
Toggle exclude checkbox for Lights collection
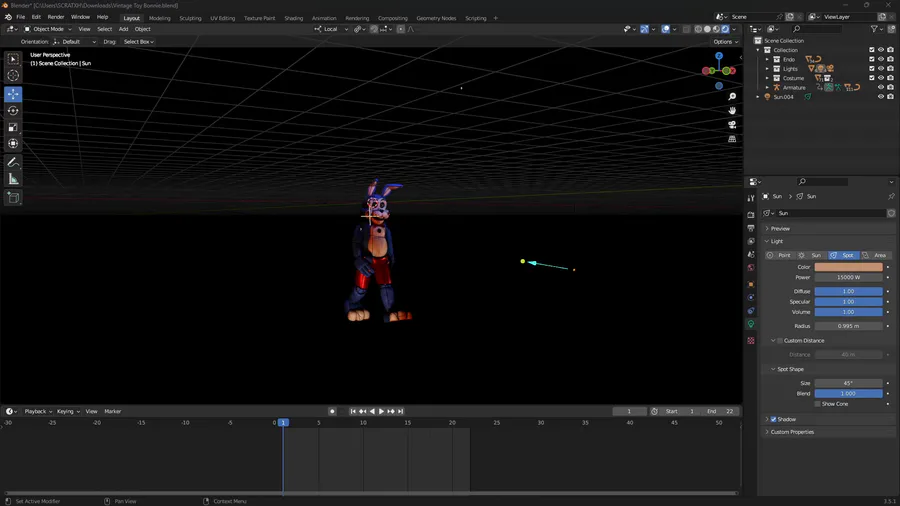tap(871, 68)
